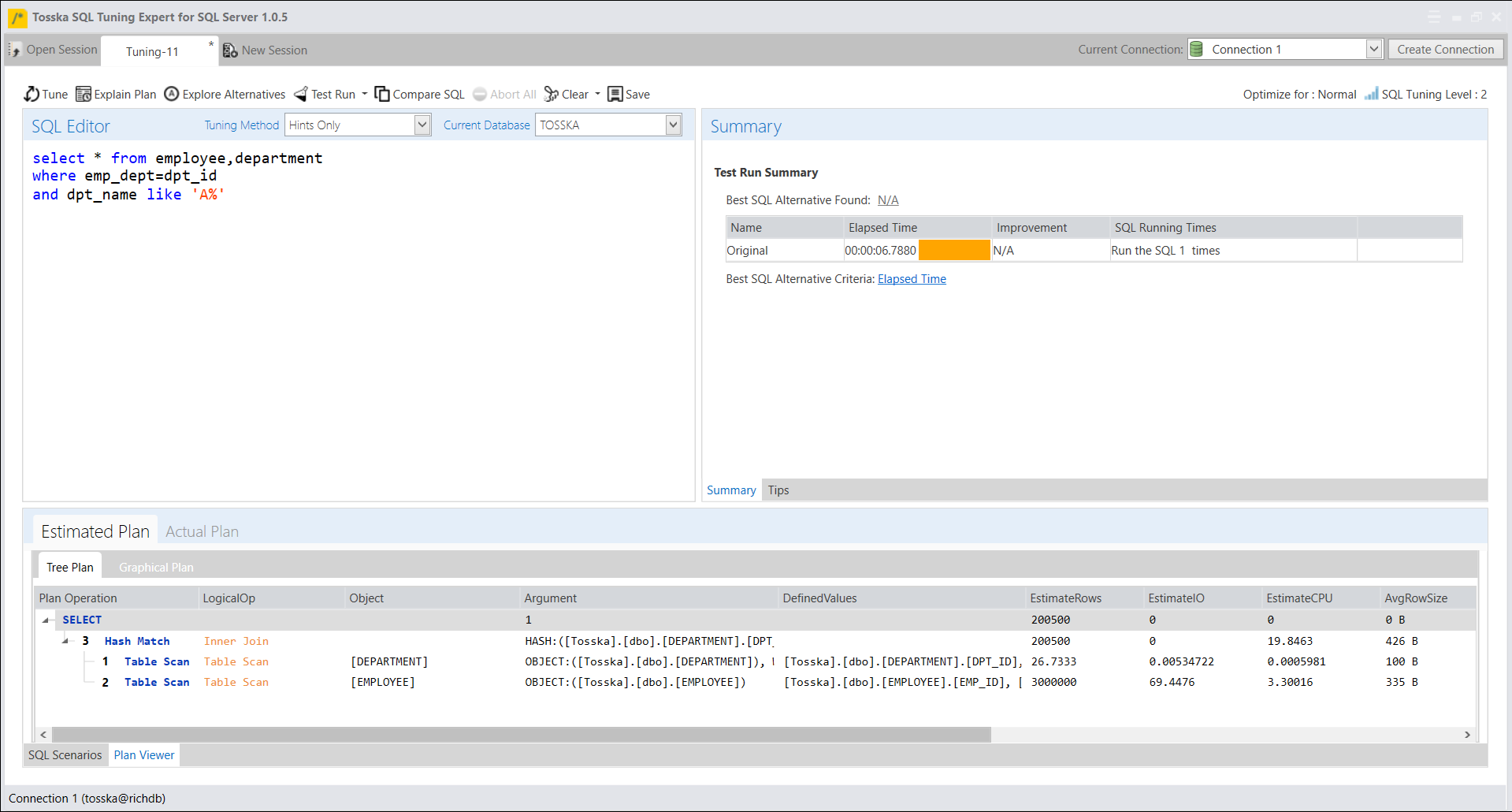Select the Hash Match plan row
1512x812 pixels.
[x=755, y=641]
